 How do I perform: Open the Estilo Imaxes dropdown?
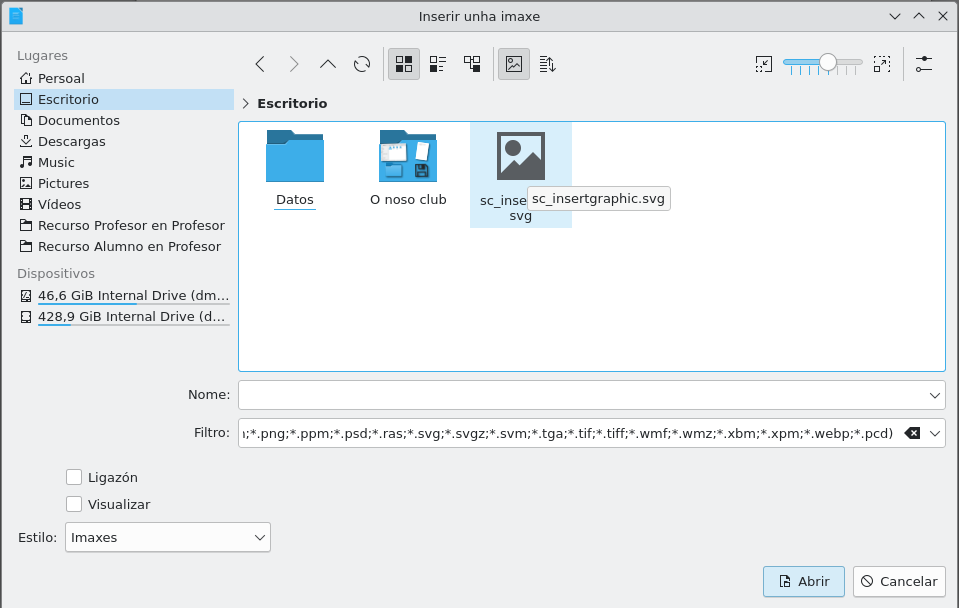(168, 537)
